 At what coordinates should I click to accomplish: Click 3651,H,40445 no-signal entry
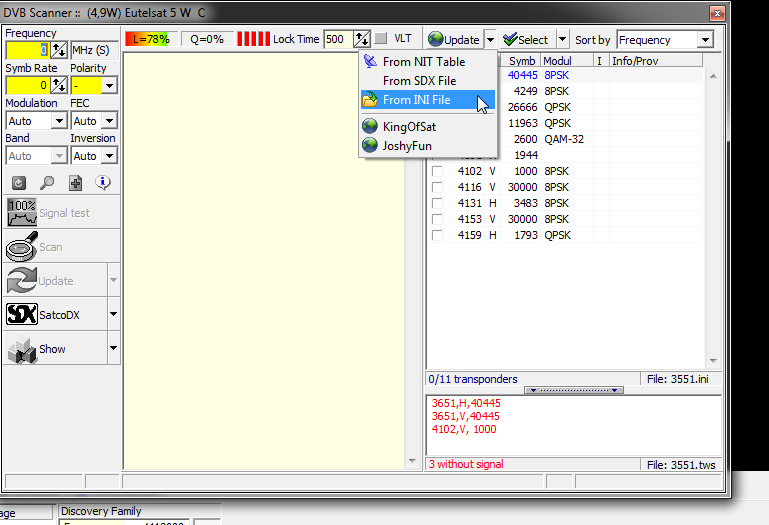(466, 403)
